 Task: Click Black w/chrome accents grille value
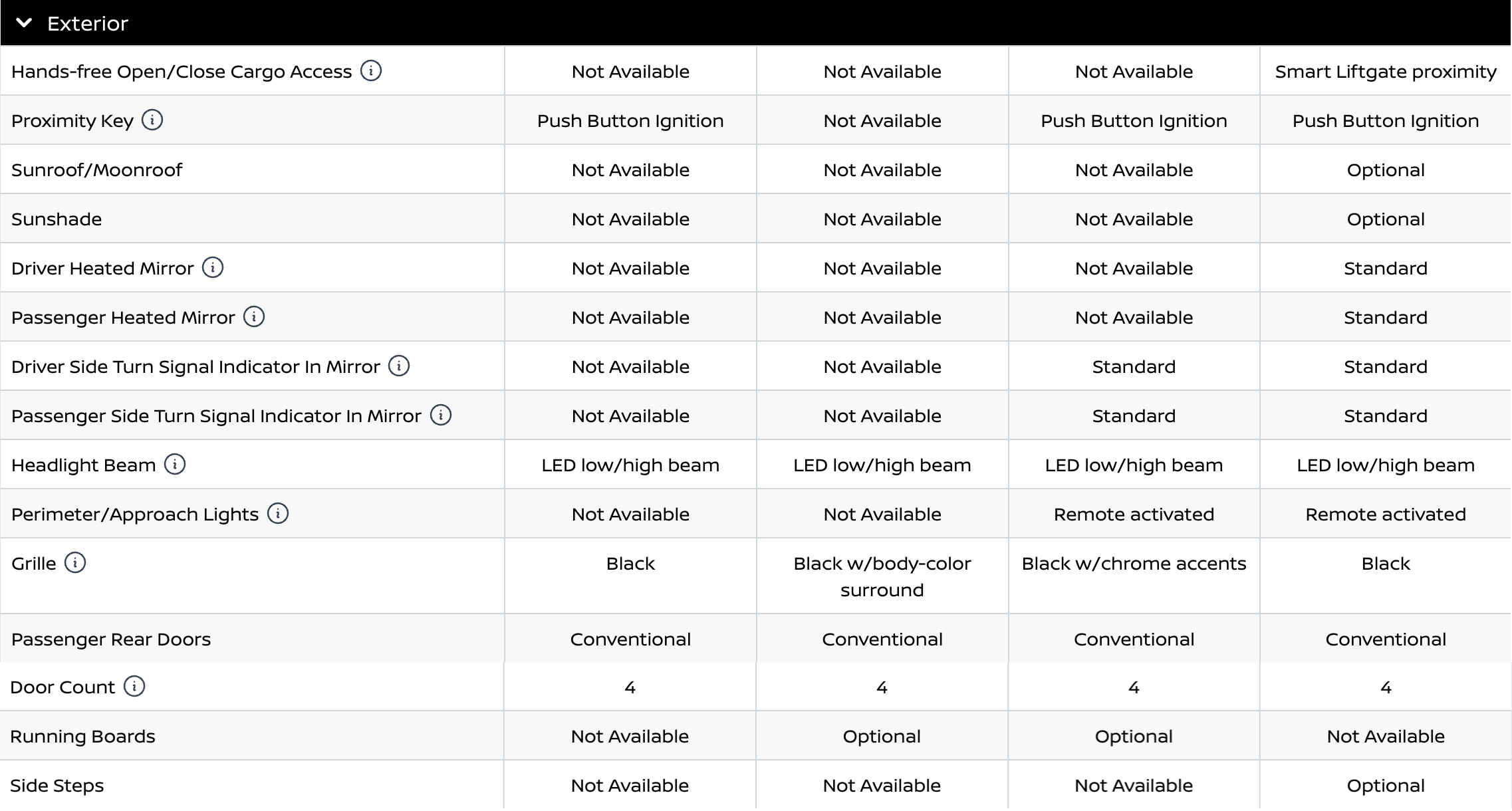[x=1134, y=564]
